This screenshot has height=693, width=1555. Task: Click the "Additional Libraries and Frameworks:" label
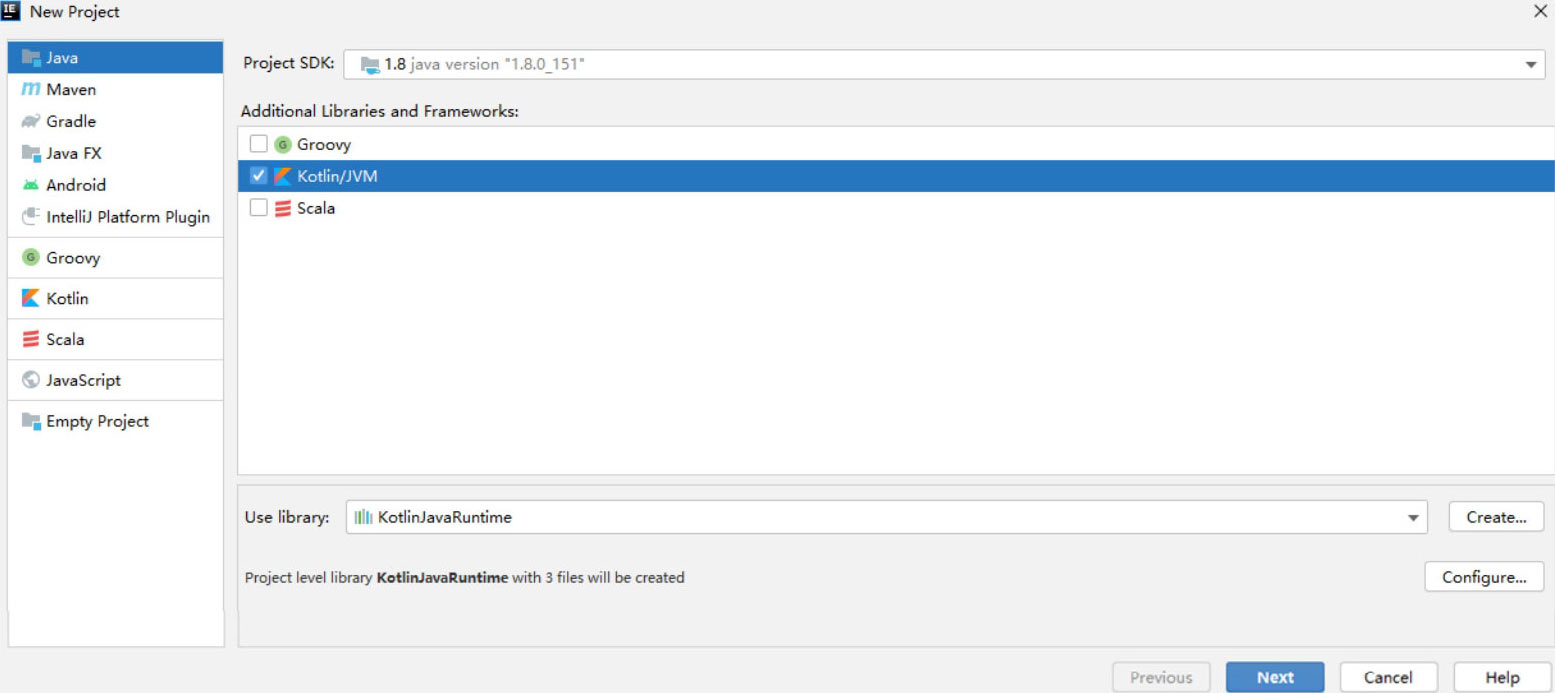tap(380, 112)
